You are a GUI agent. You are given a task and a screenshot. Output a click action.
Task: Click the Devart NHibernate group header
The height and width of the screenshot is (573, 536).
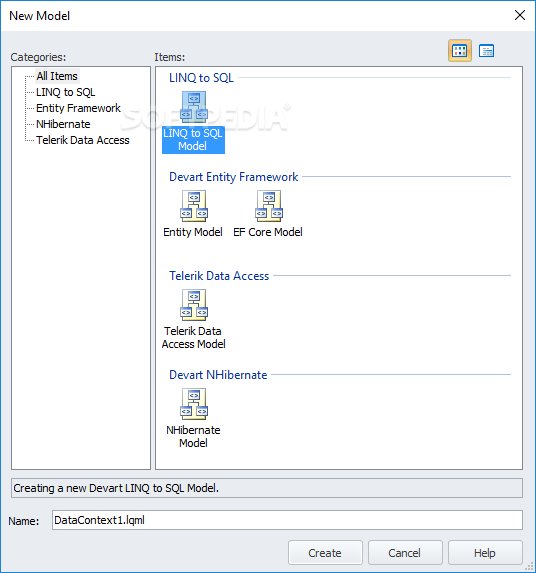coord(218,375)
